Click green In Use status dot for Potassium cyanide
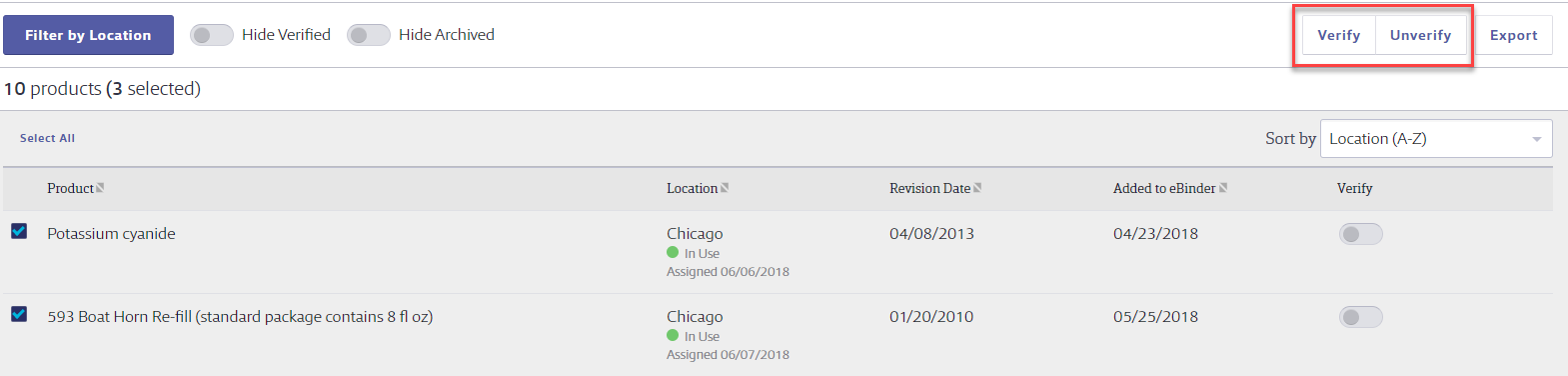Image resolution: width=1568 pixels, height=376 pixels. pyautogui.click(x=673, y=253)
